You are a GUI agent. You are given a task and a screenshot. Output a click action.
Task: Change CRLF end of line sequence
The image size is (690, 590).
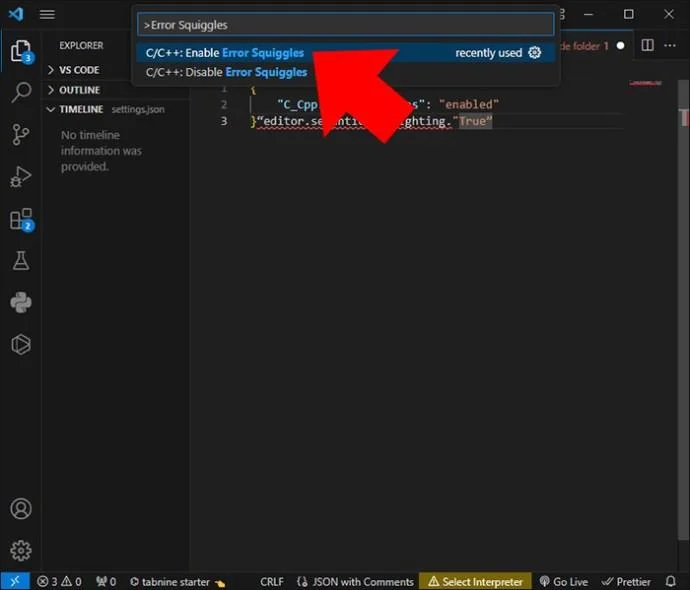pyautogui.click(x=272, y=582)
